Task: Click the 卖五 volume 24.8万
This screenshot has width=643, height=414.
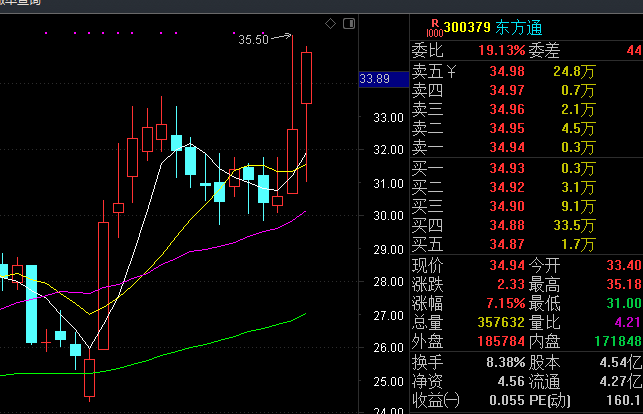Action: [574, 72]
